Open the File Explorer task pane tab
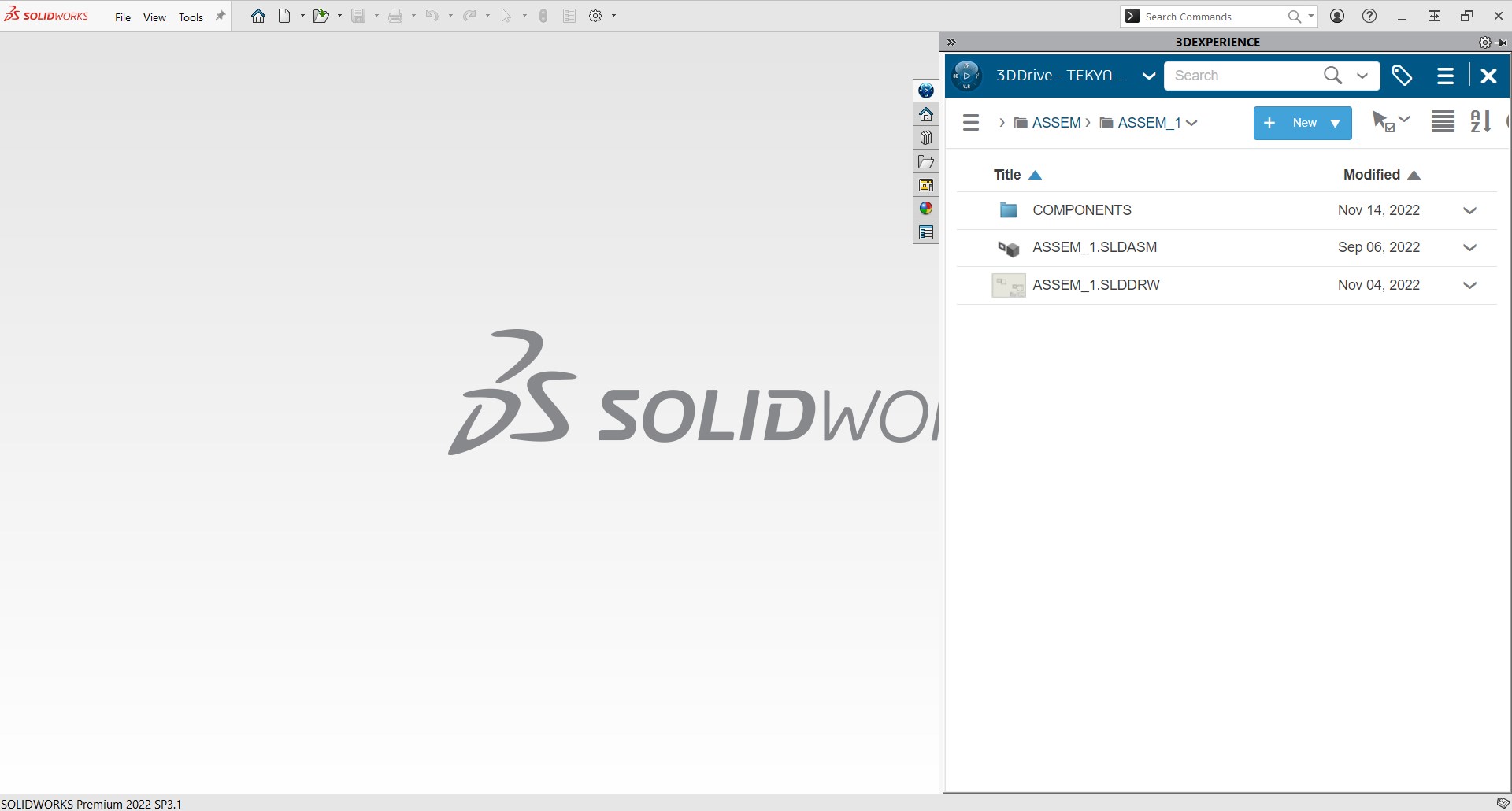Image resolution: width=1512 pixels, height=811 pixels. pos(926,161)
